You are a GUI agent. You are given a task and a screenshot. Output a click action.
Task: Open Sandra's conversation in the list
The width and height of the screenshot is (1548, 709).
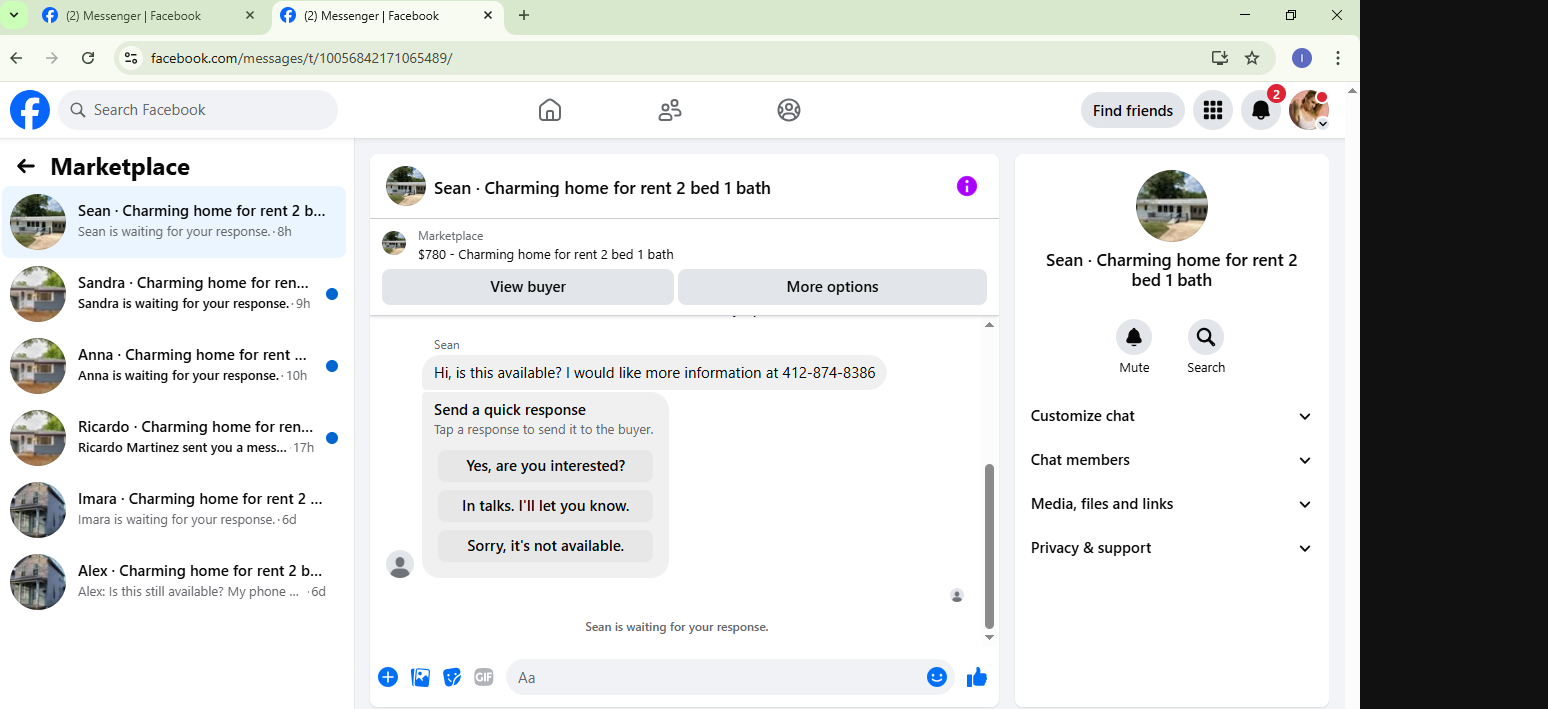coord(174,294)
